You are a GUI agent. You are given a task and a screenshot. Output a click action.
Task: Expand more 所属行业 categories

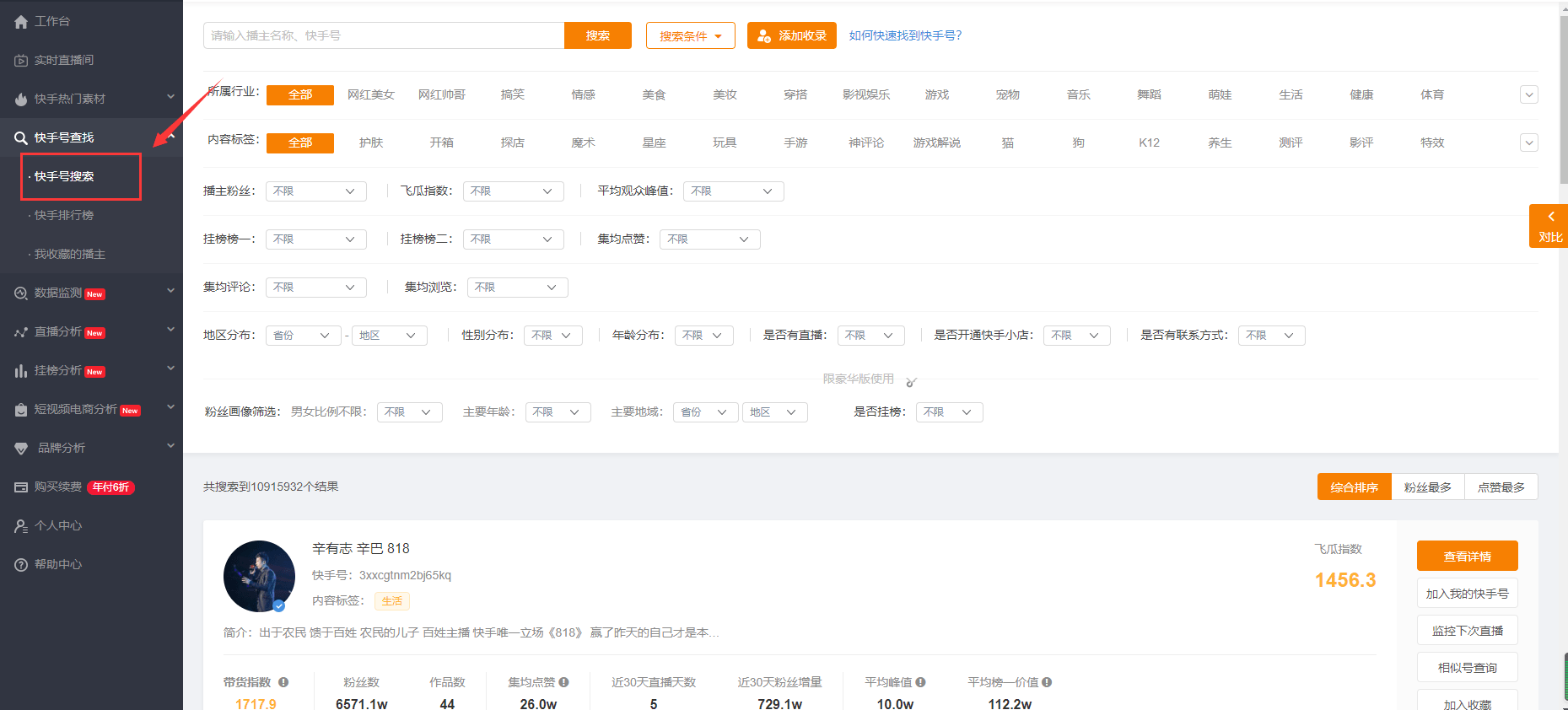[x=1529, y=94]
